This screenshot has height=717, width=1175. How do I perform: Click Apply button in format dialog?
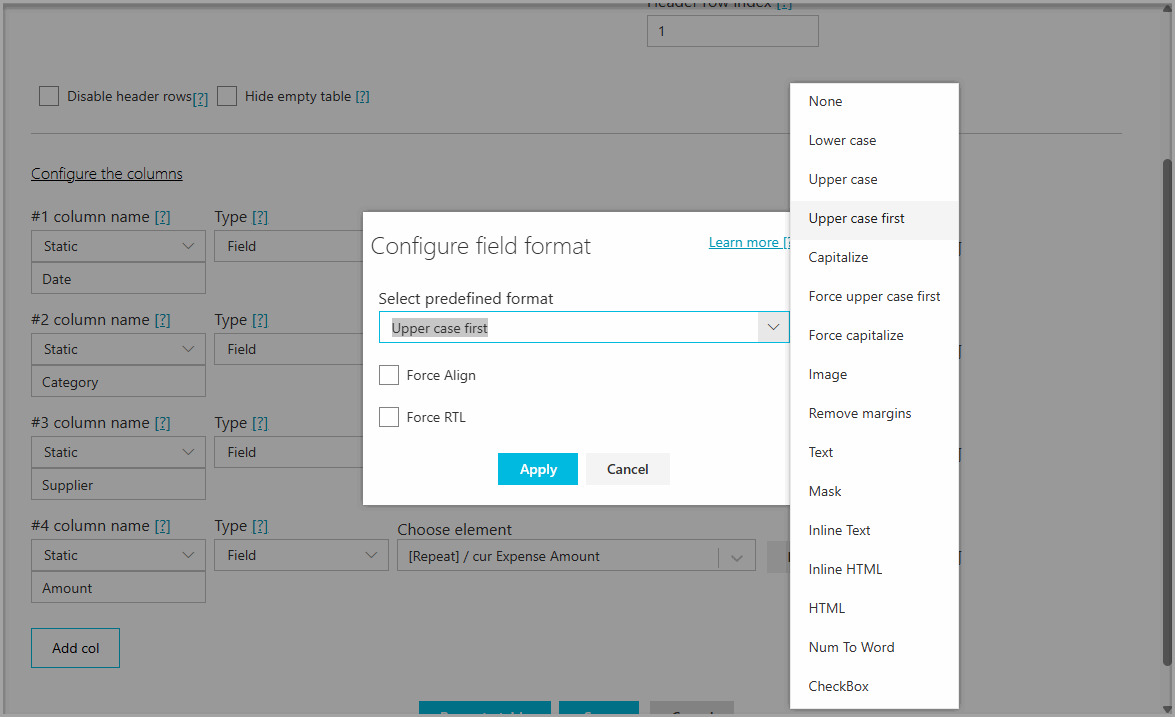537,469
